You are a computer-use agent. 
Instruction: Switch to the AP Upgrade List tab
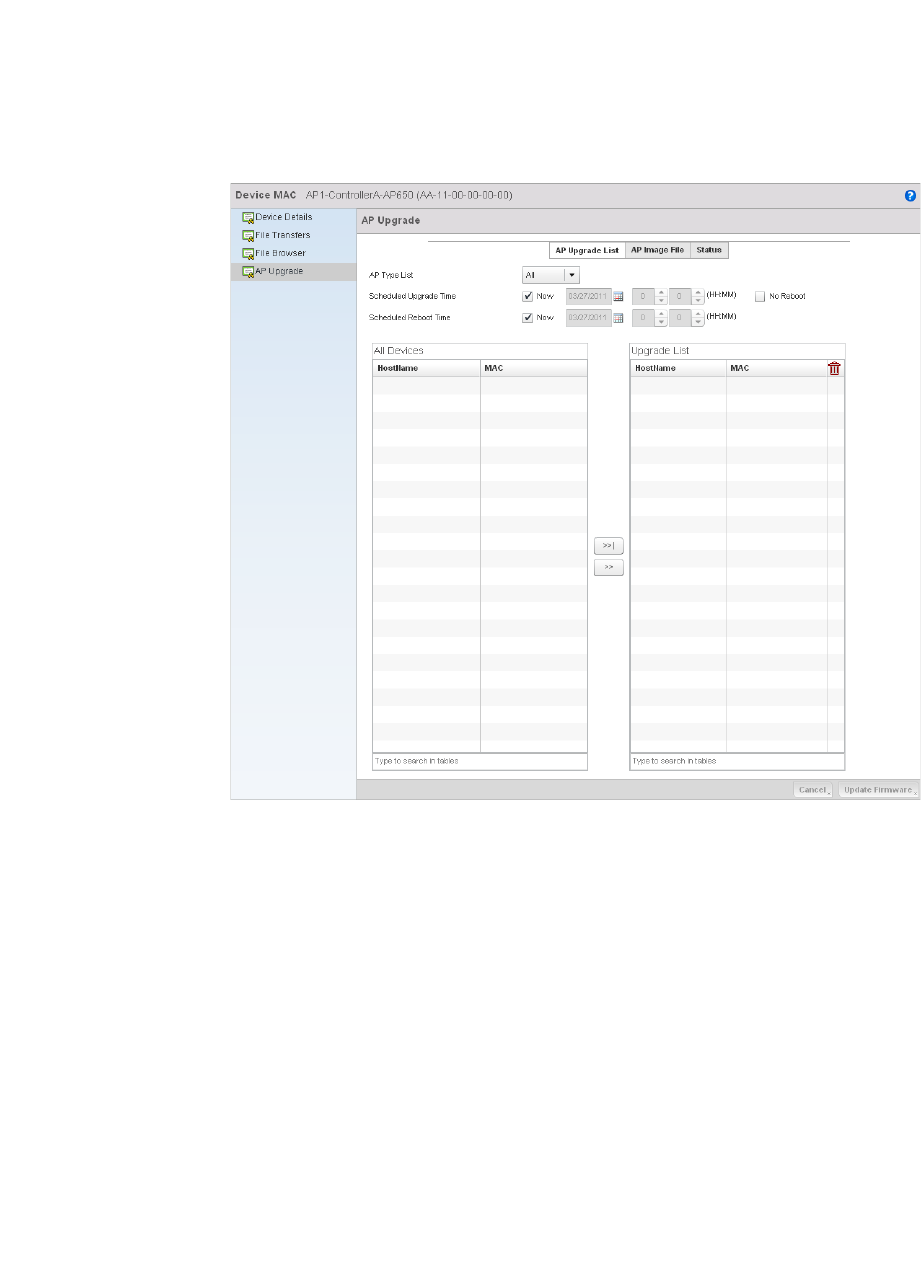pyautogui.click(x=588, y=250)
